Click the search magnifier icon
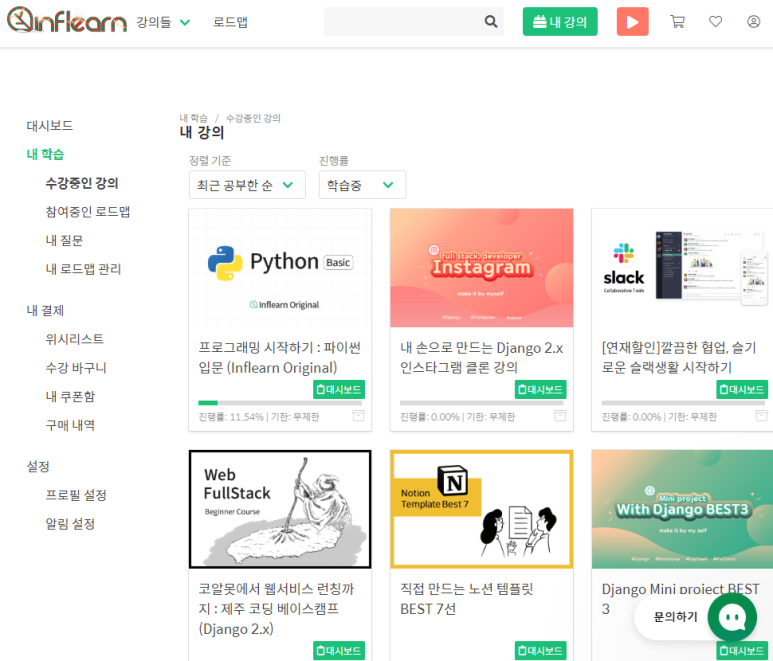The height and width of the screenshot is (661, 773). tap(491, 21)
